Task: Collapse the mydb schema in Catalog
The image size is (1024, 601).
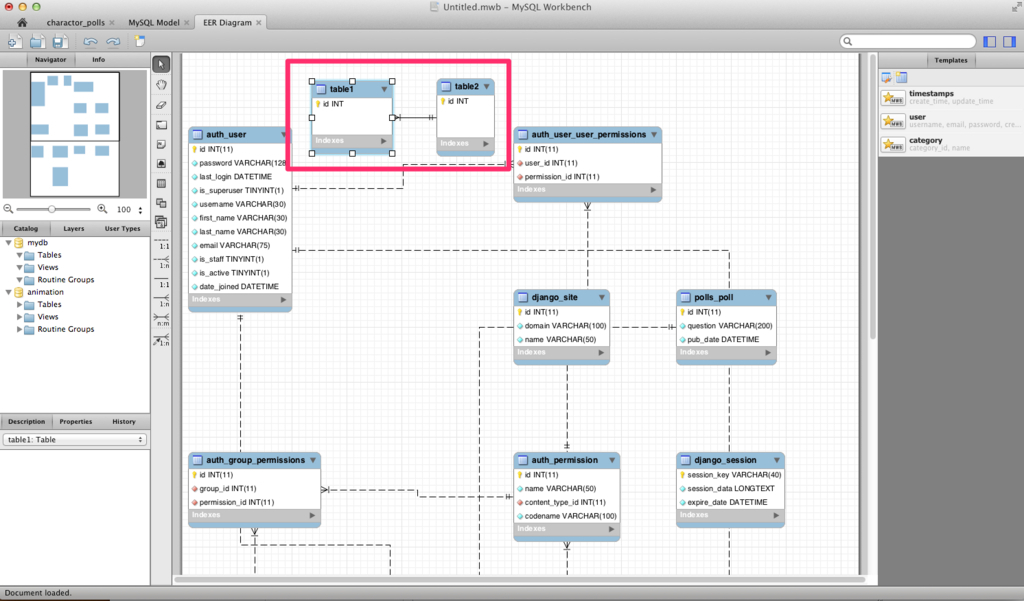Action: pyautogui.click(x=10, y=242)
